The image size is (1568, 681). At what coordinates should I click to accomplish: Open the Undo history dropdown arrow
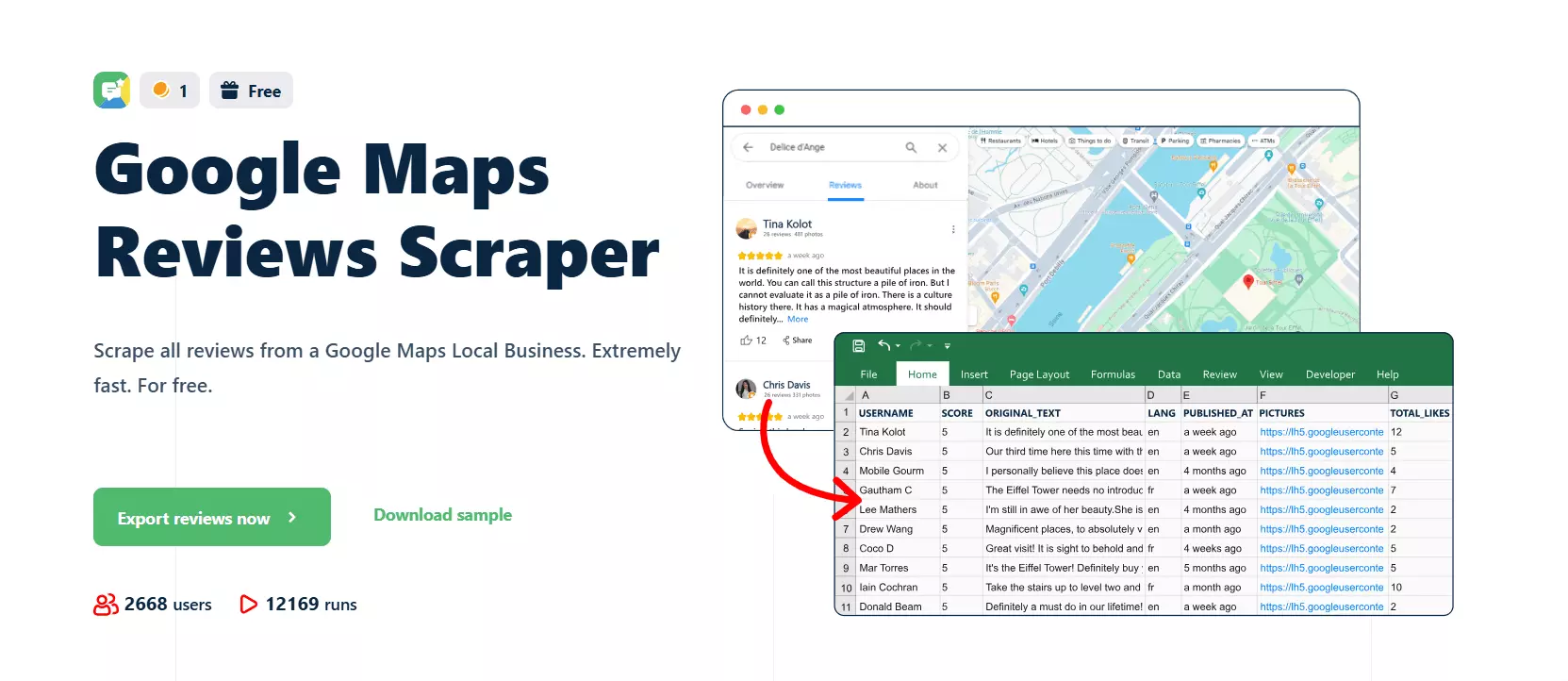pos(898,346)
